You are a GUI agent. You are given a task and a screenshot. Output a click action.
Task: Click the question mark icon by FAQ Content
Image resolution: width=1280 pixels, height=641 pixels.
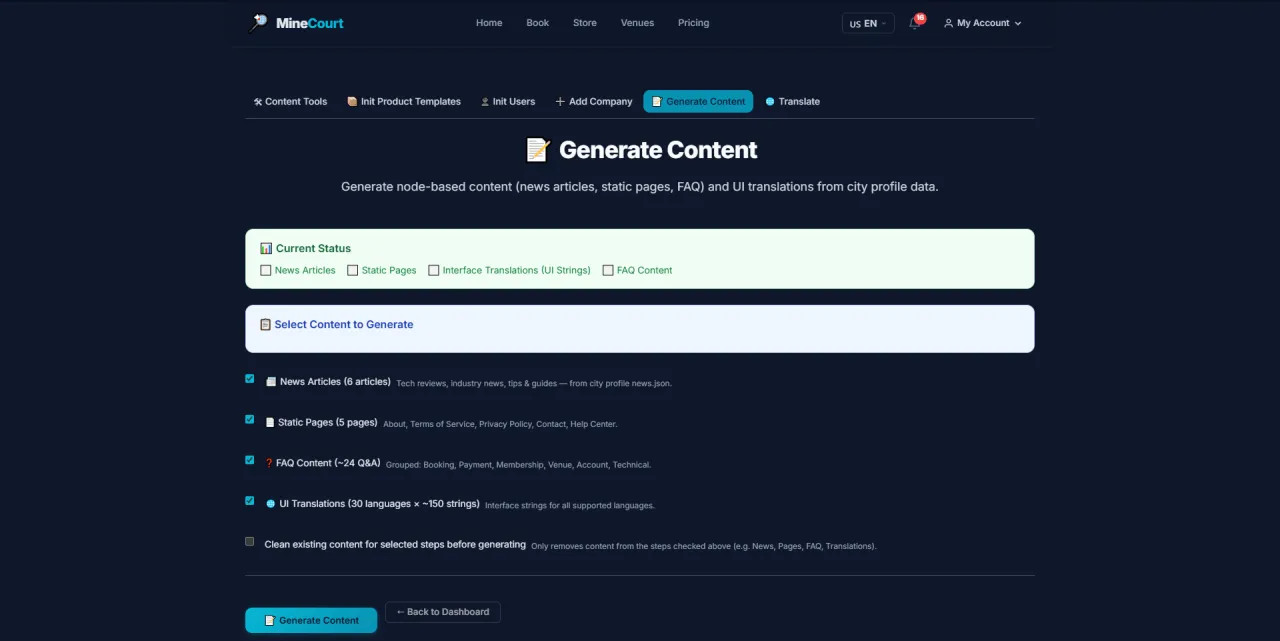[269, 463]
